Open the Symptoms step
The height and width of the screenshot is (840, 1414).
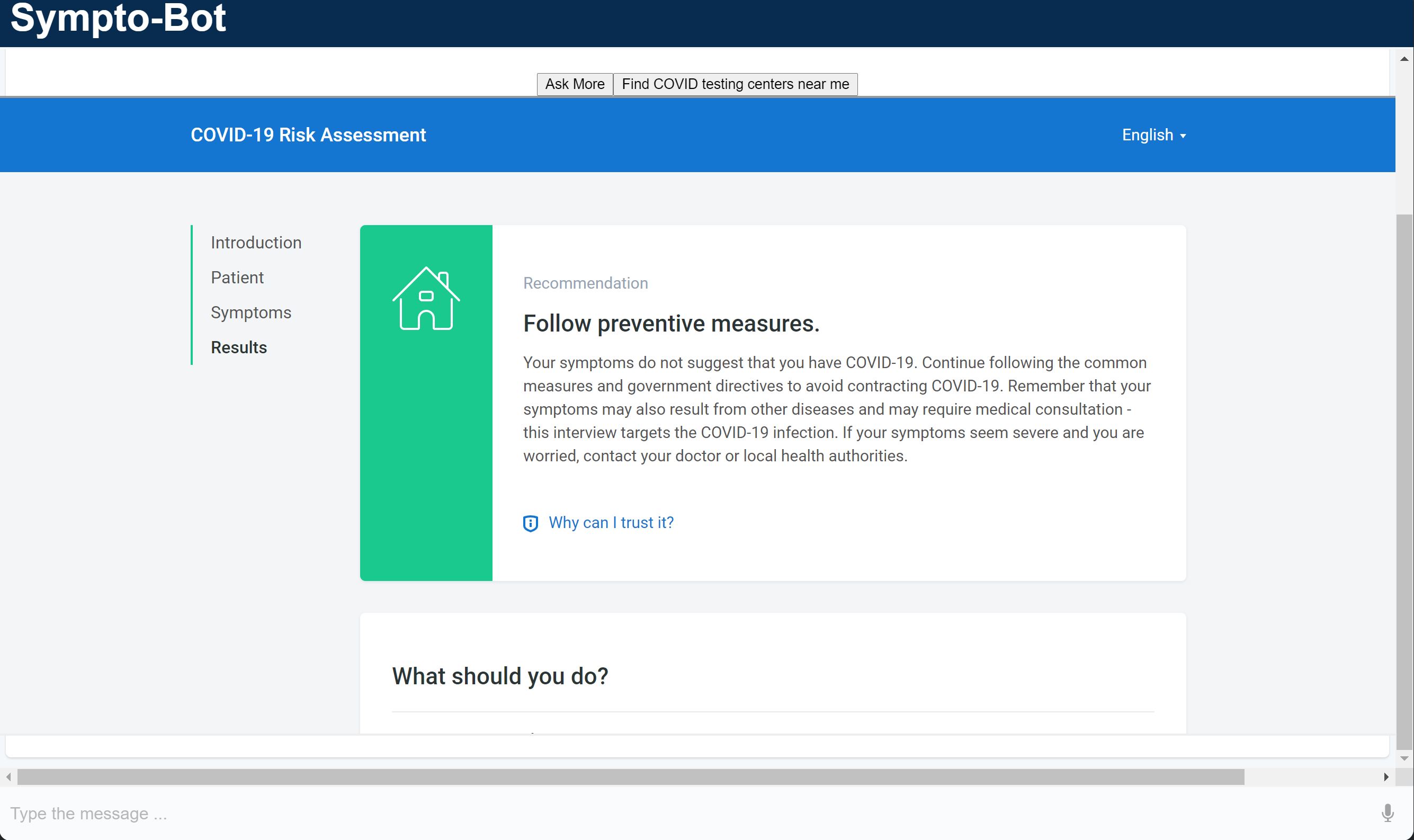250,312
